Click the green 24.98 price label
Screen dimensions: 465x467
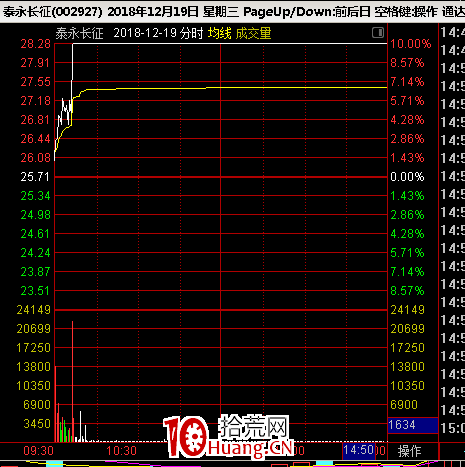[35, 215]
